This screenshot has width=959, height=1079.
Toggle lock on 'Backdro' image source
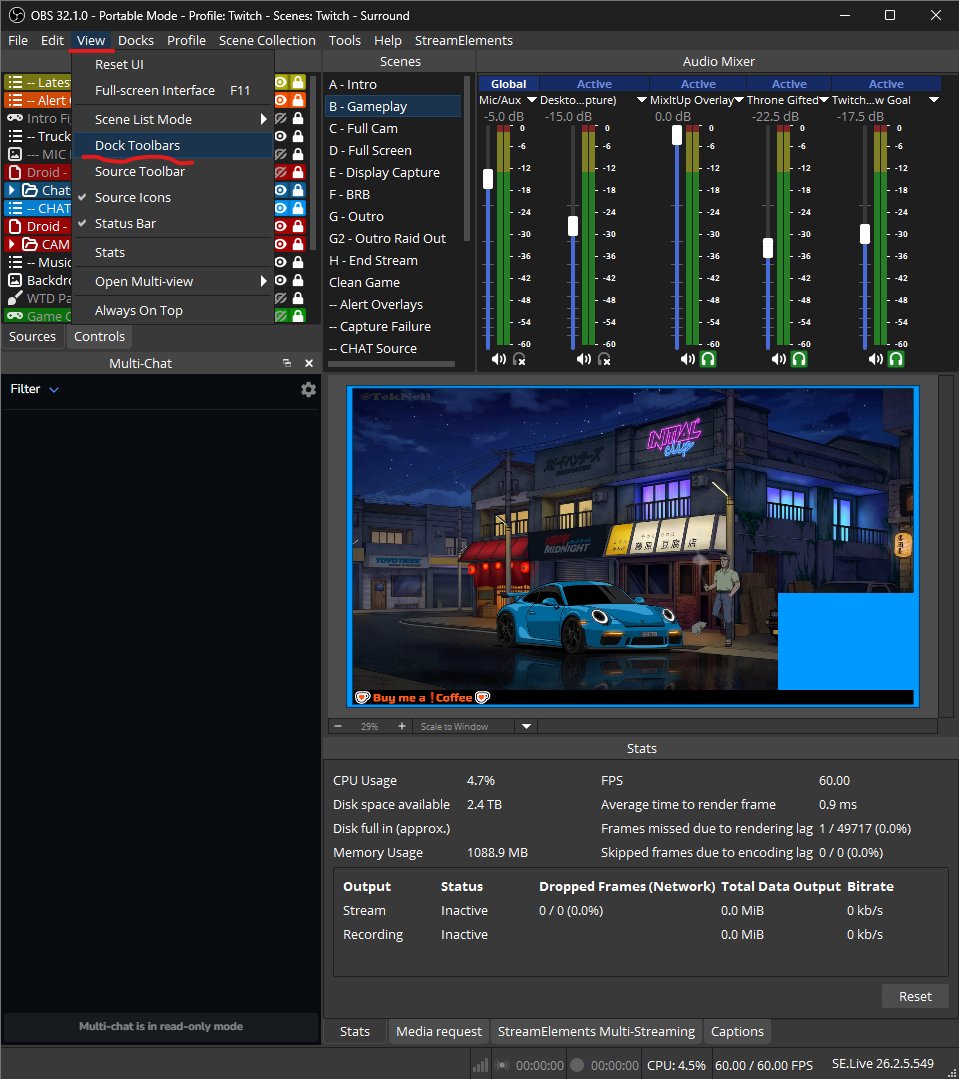[298, 280]
